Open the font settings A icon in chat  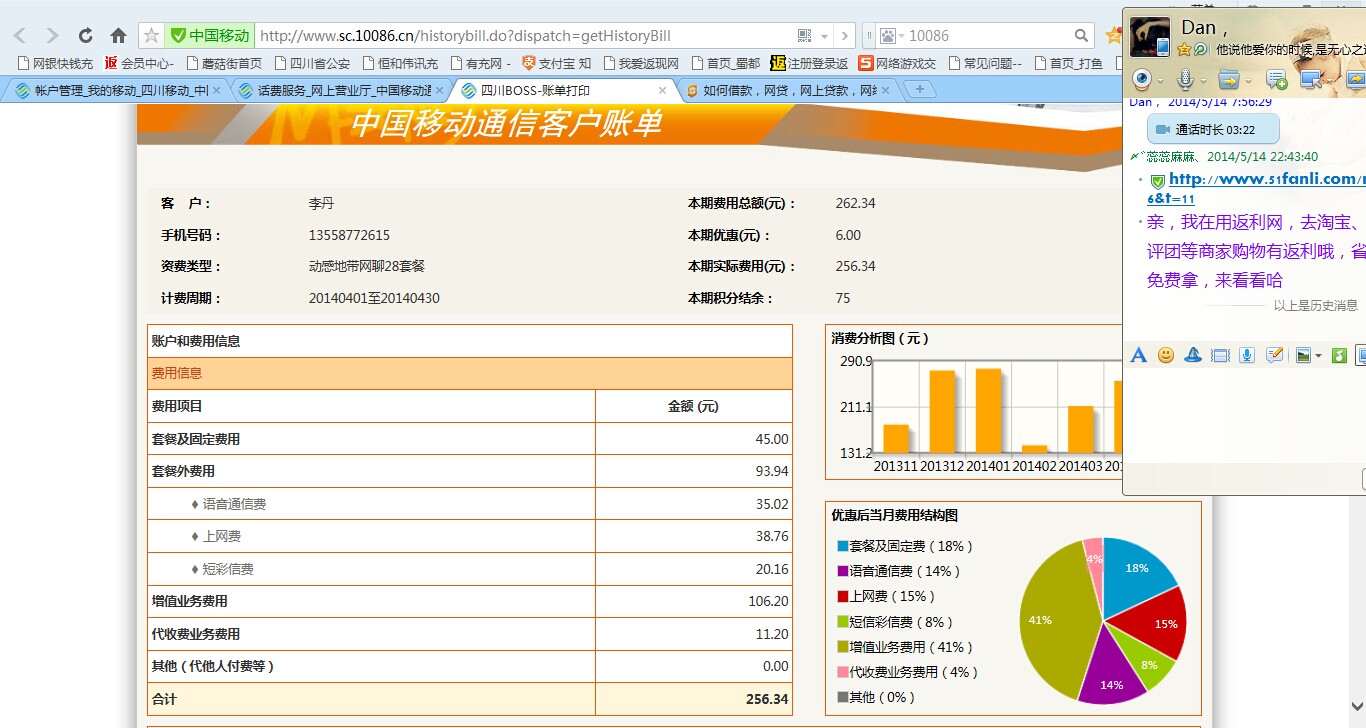click(1138, 355)
